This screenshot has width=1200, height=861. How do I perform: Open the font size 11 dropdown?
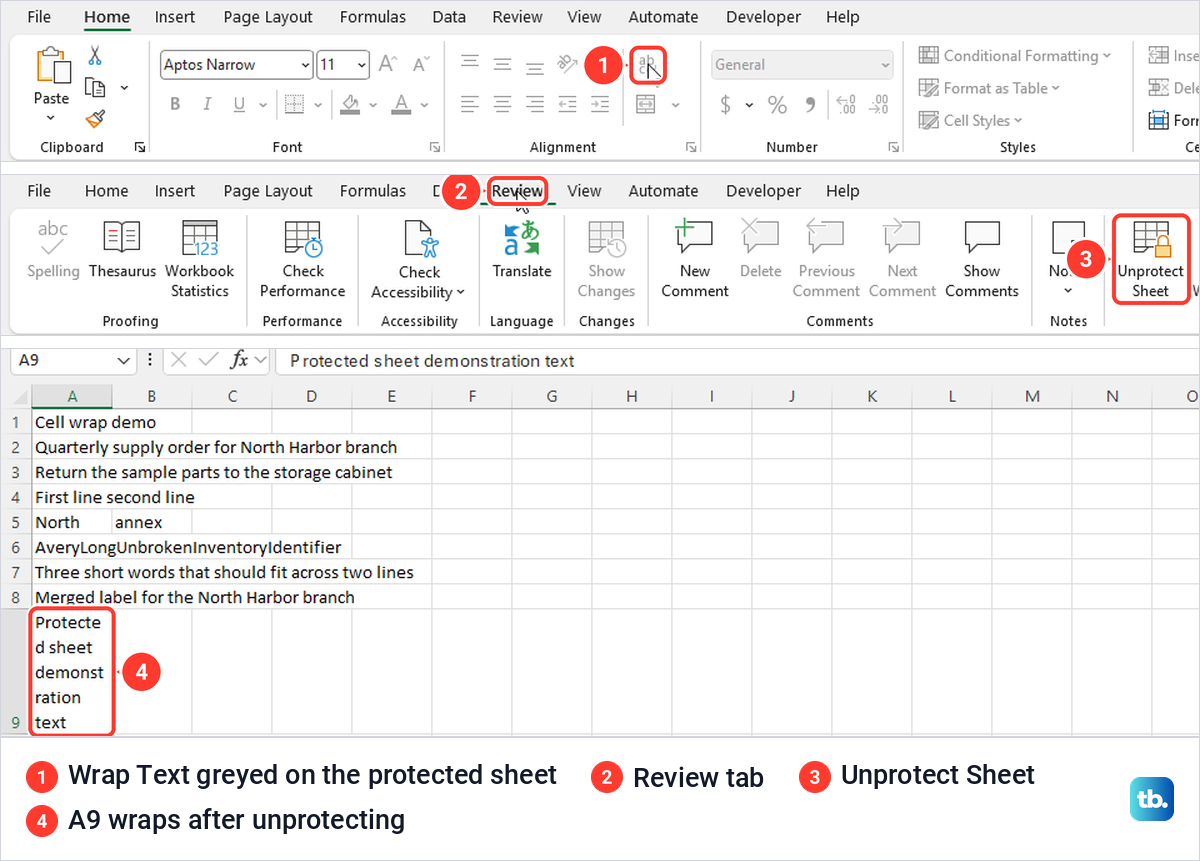click(360, 65)
